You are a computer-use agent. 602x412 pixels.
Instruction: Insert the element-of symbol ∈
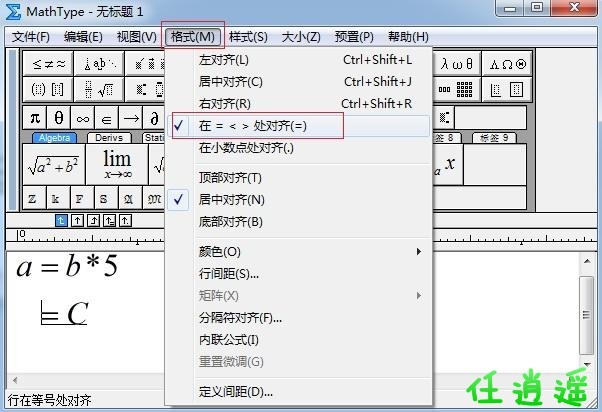point(107,118)
